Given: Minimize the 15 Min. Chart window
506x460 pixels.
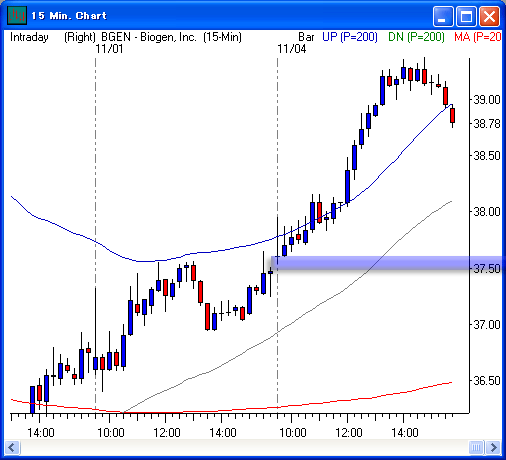Looking at the screenshot, I should click(x=443, y=16).
